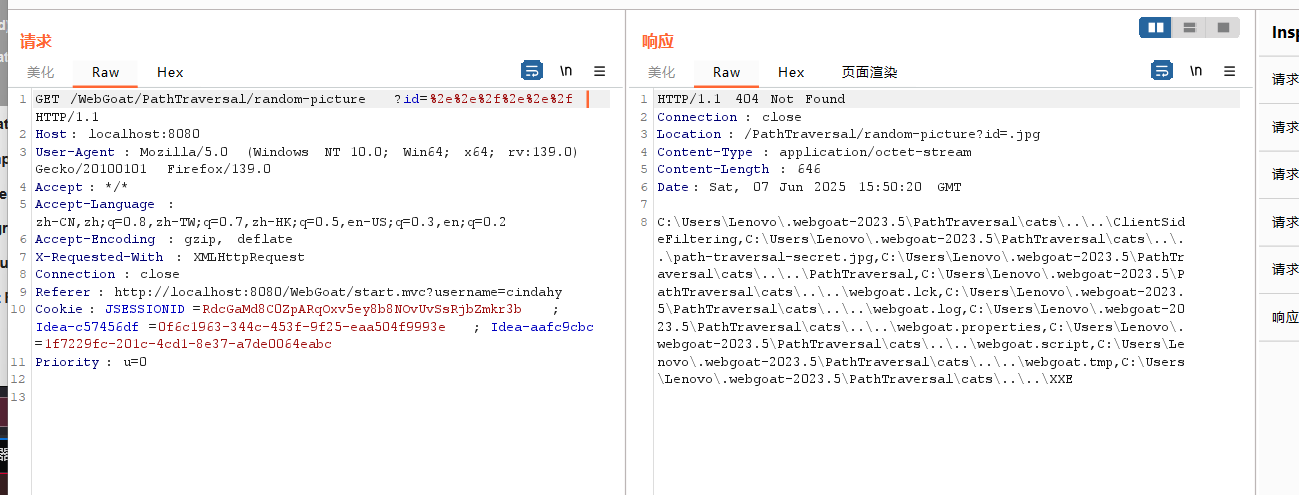Show non-printable characters (\n) in request editor

(x=566, y=71)
